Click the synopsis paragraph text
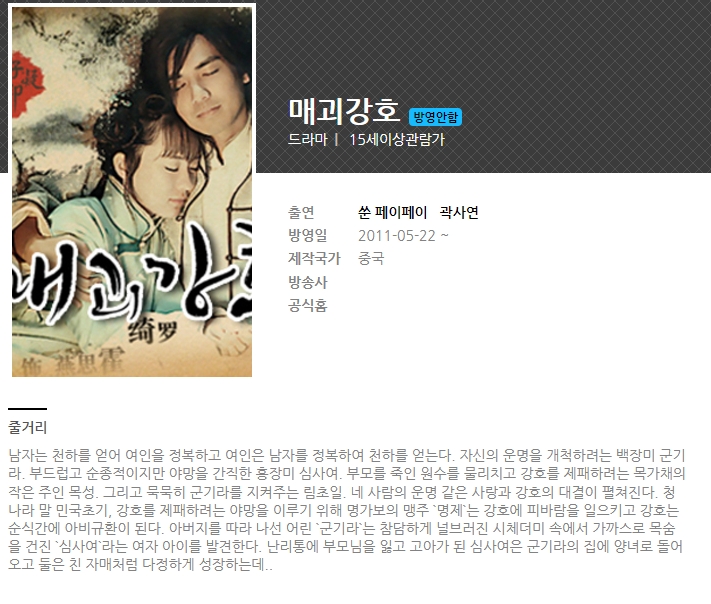The image size is (711, 604). pos(347,510)
